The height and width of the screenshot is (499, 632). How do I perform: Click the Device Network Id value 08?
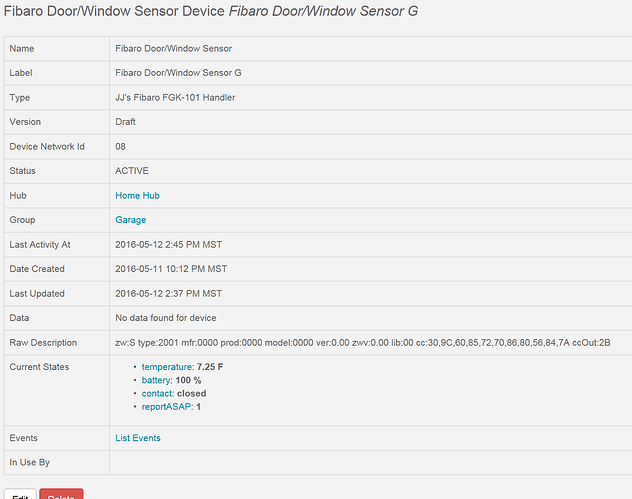click(x=120, y=146)
